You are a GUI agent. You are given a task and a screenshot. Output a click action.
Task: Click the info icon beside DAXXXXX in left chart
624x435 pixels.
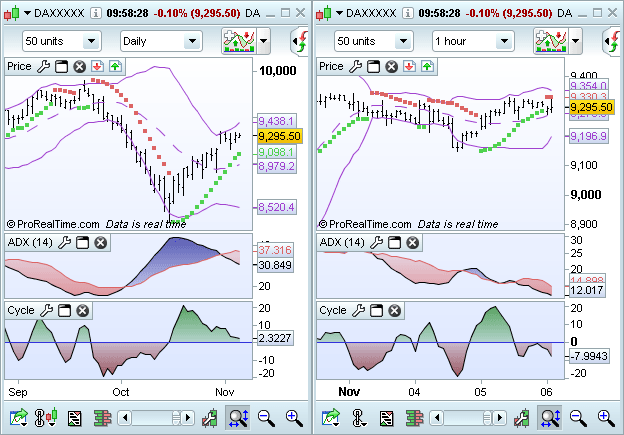[94, 13]
